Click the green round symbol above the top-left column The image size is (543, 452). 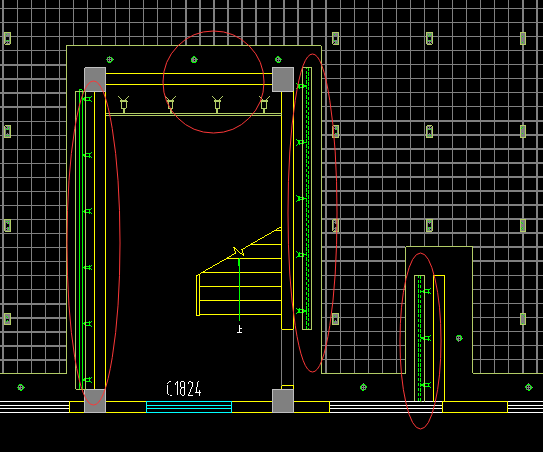click(x=110, y=60)
